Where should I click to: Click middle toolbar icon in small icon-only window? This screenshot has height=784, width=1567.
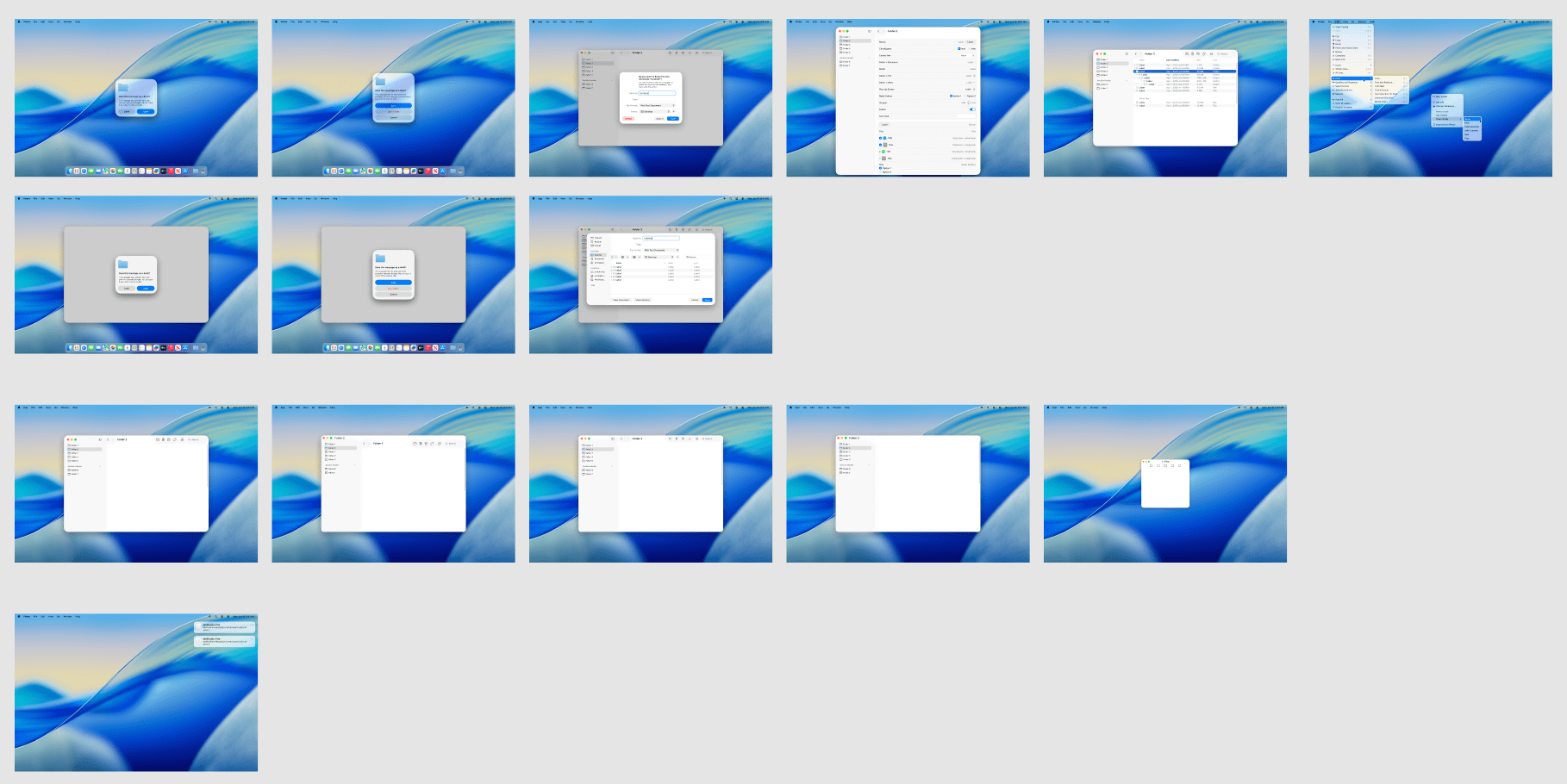[1165, 465]
